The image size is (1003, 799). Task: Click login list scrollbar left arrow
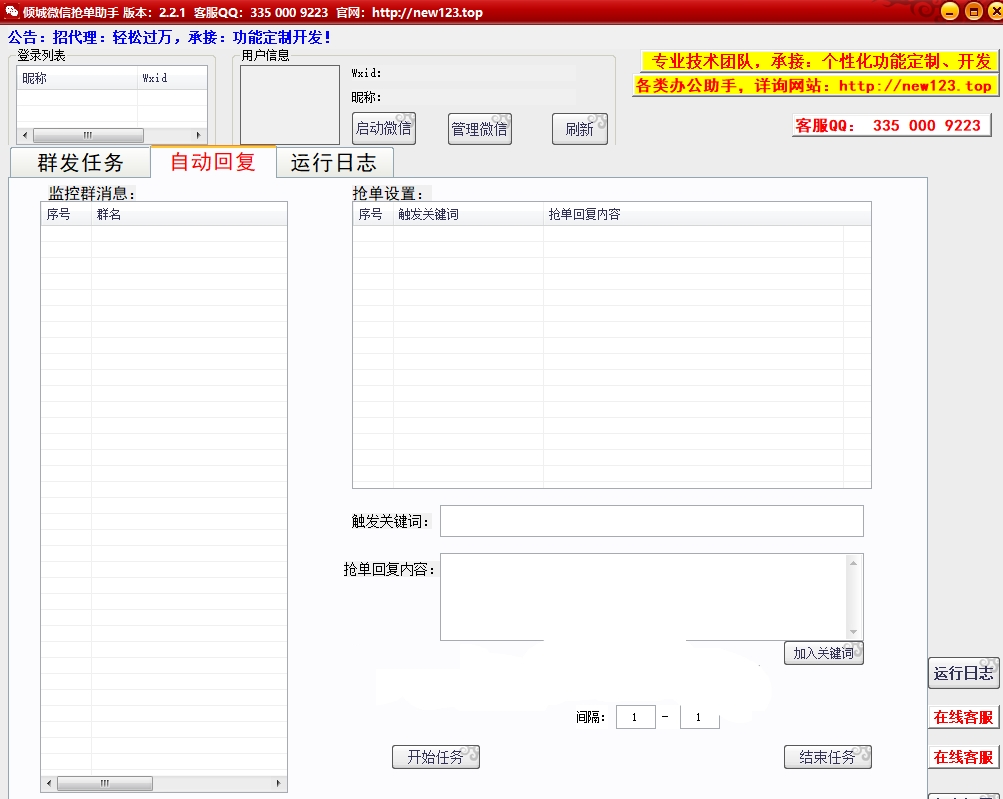click(25, 136)
